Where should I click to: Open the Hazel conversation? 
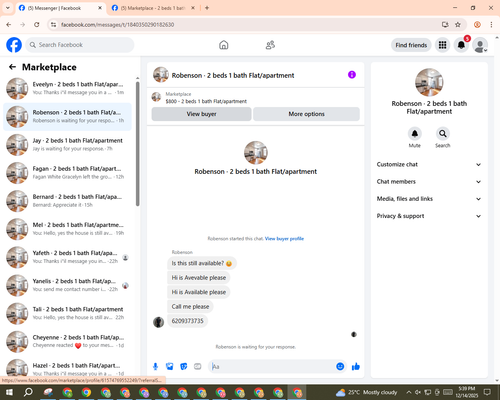(x=67, y=368)
